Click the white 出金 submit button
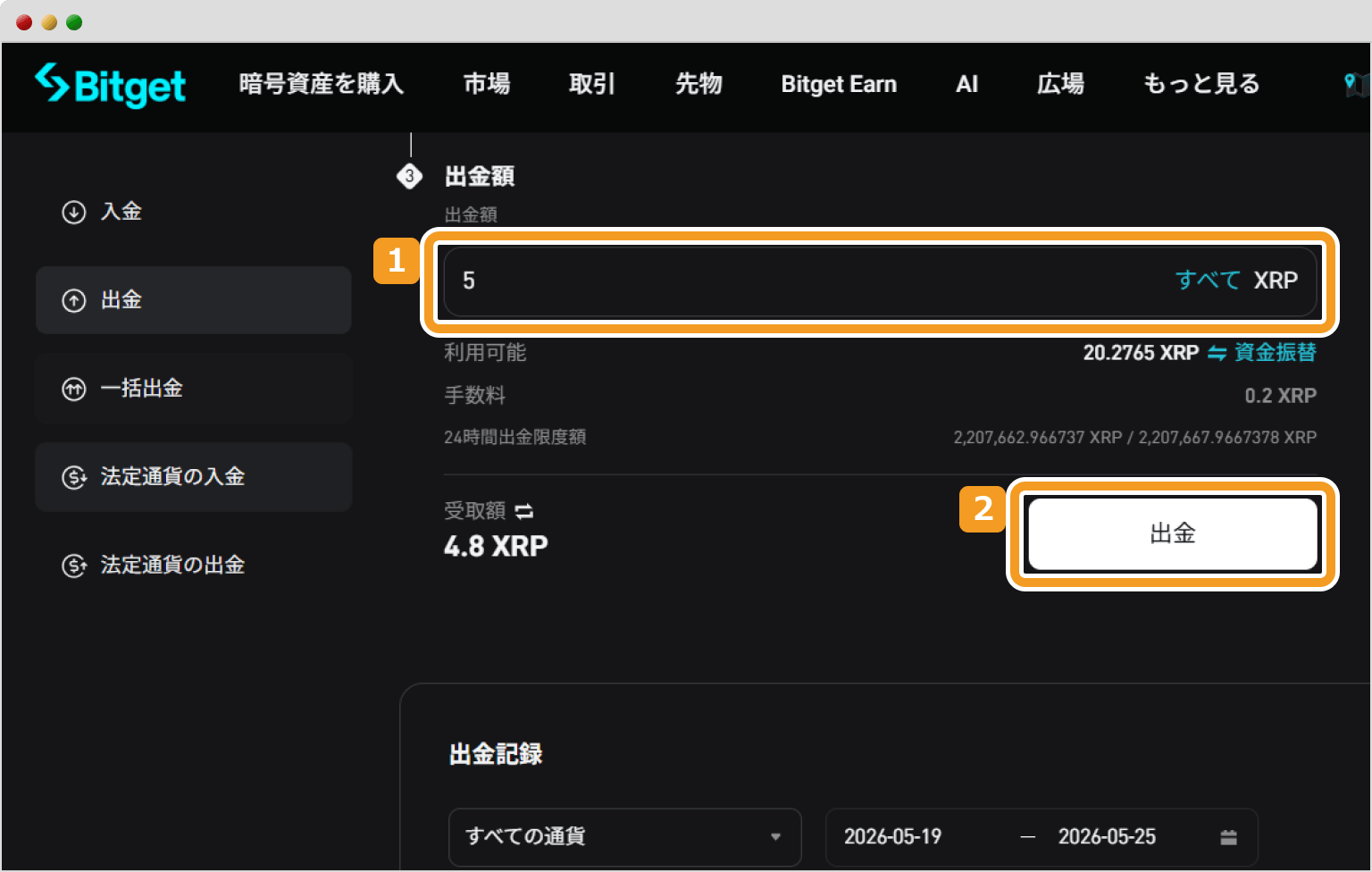Screen dimensions: 1372x872 point(1173,534)
